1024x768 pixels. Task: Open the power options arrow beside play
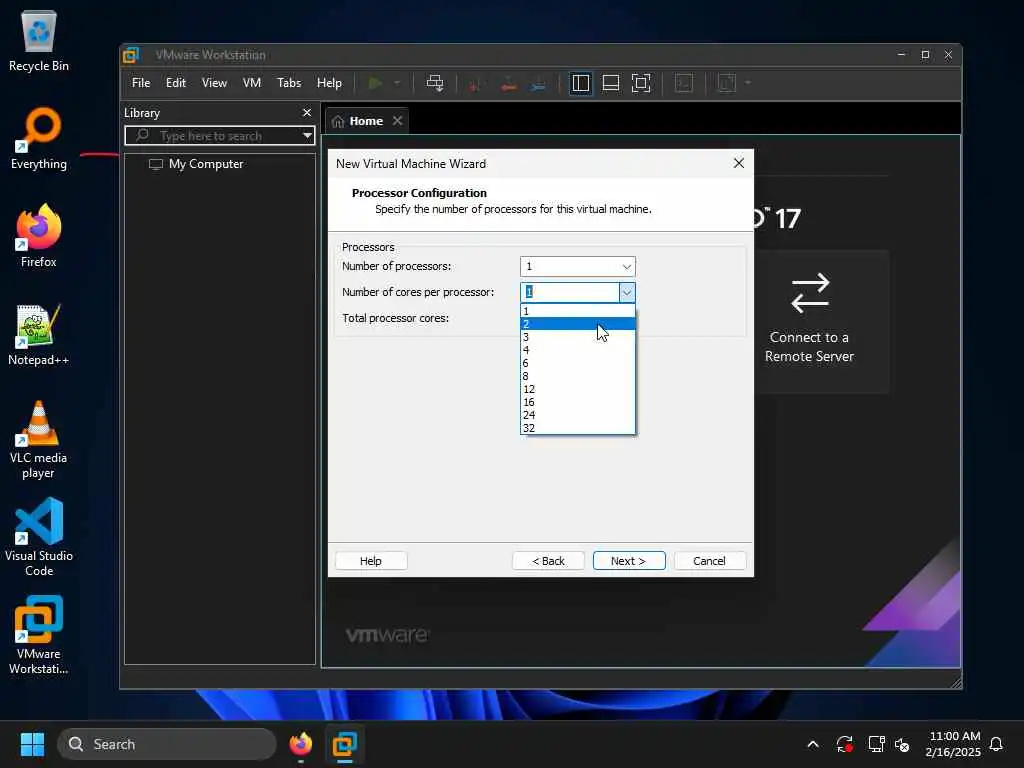396,83
